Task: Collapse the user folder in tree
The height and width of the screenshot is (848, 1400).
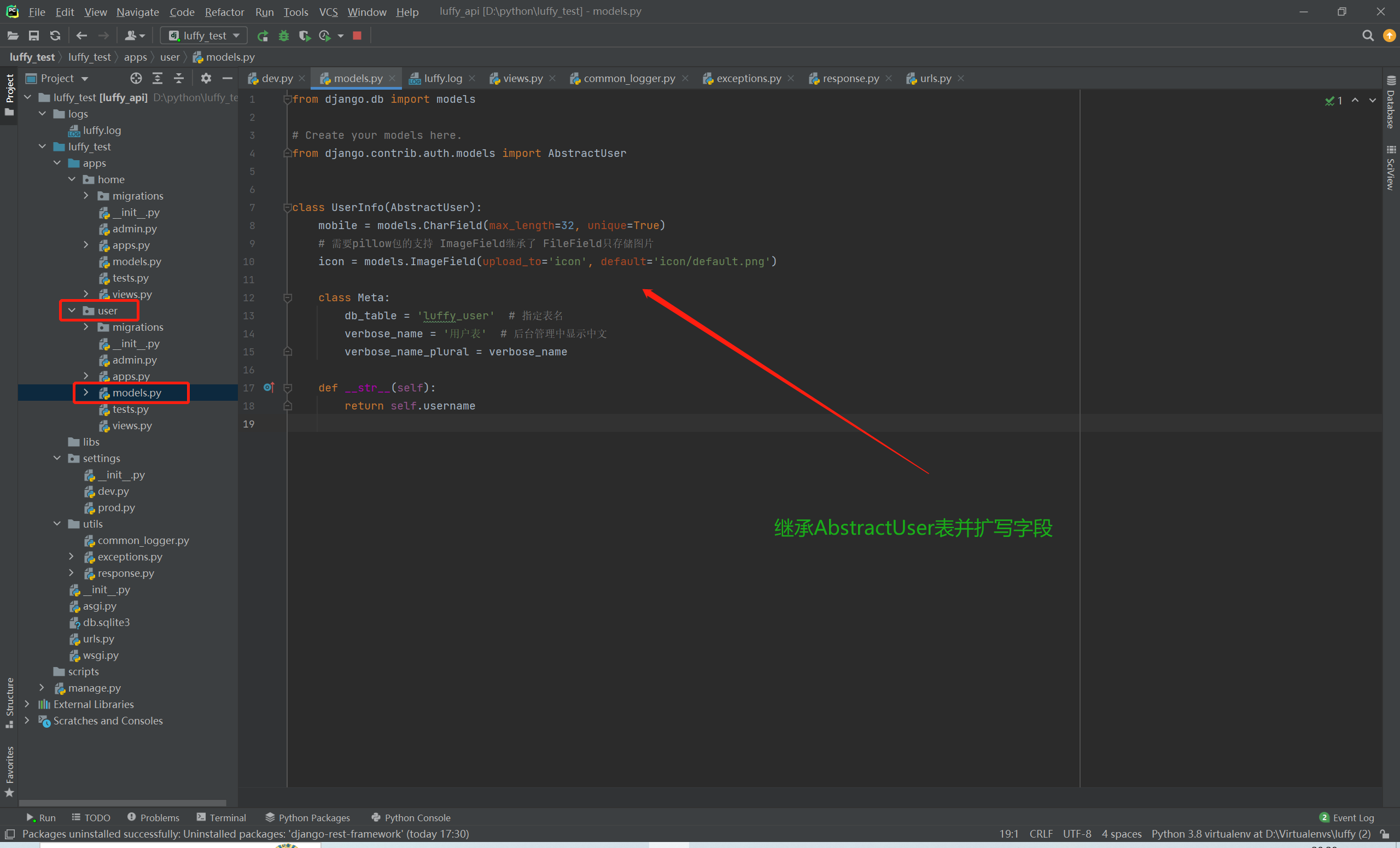Action: point(72,311)
